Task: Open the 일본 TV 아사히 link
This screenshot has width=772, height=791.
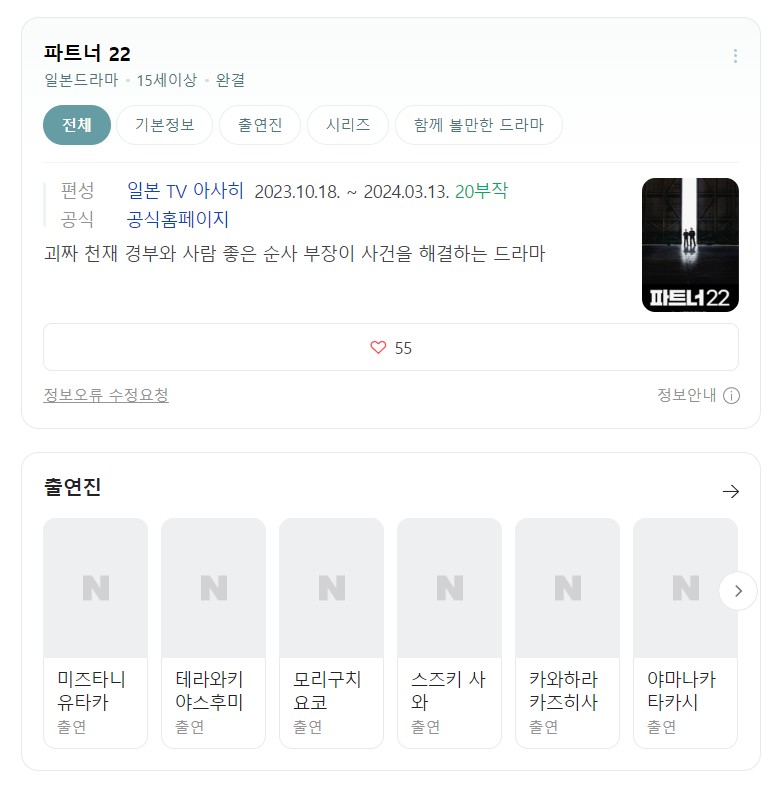Action: pos(185,191)
